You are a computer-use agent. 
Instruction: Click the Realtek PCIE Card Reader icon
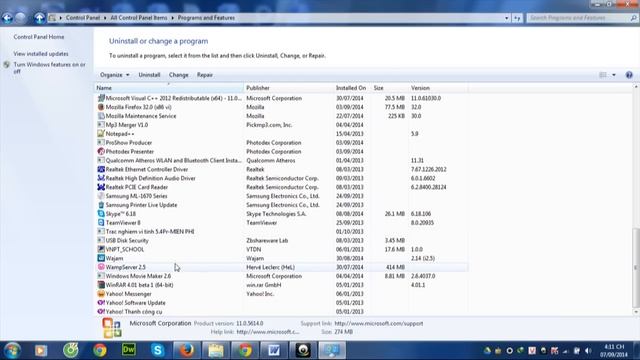coord(101,187)
